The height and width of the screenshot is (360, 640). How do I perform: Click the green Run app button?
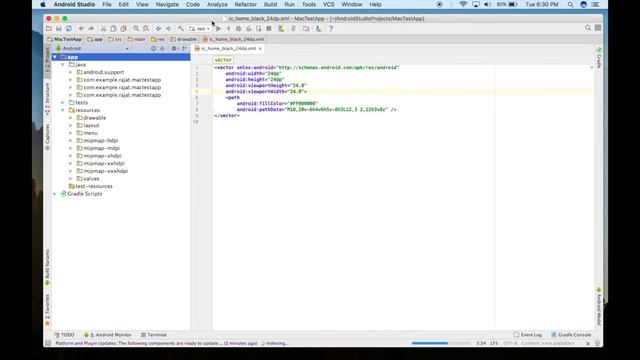coord(219,29)
